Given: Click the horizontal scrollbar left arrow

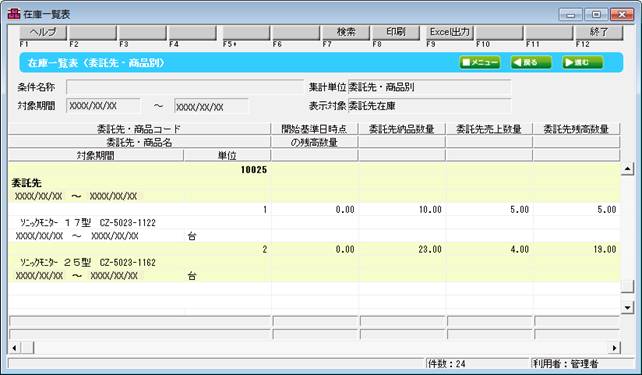Looking at the screenshot, I should [x=14, y=348].
